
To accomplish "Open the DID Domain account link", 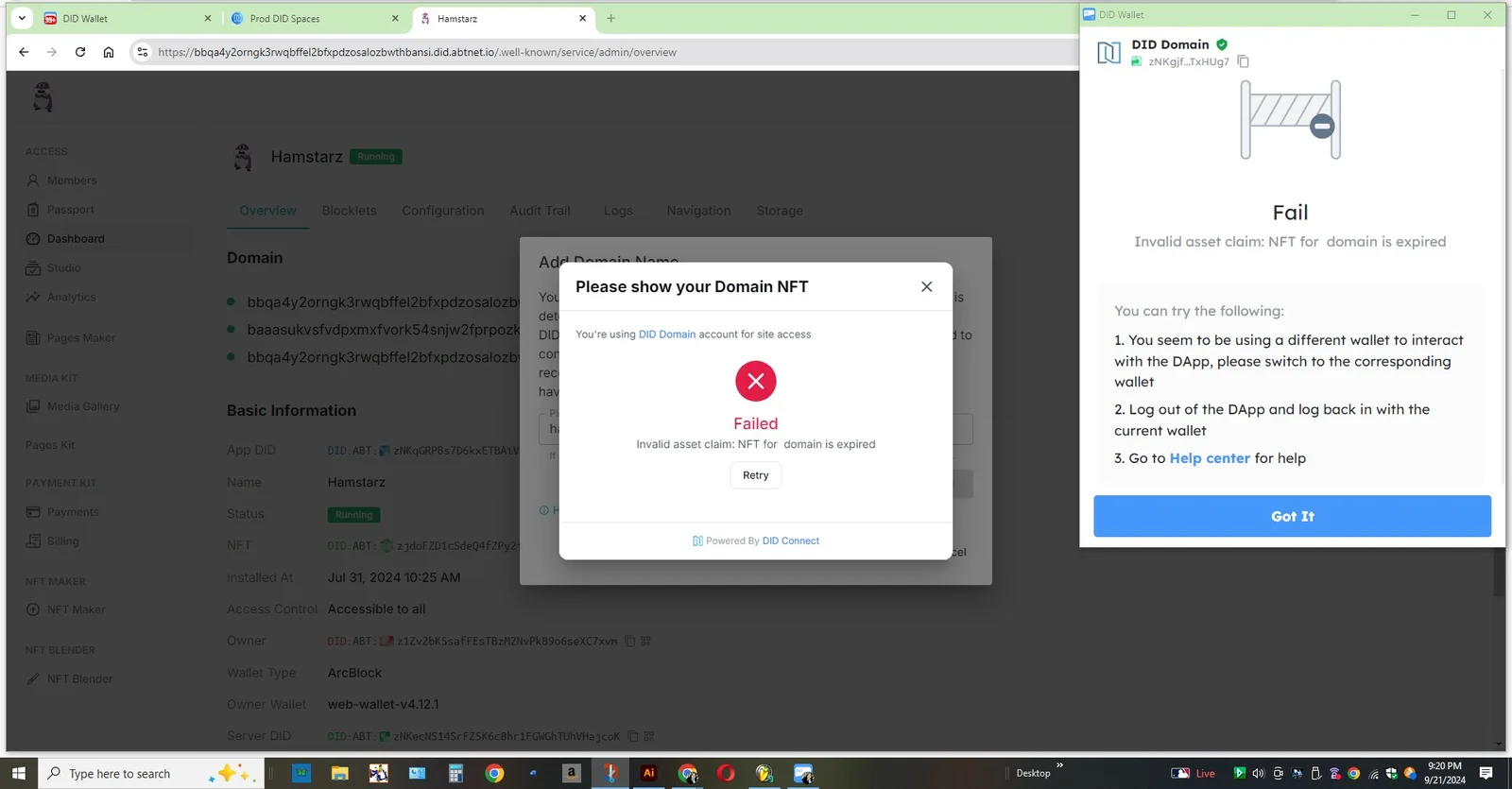I will click(667, 334).
